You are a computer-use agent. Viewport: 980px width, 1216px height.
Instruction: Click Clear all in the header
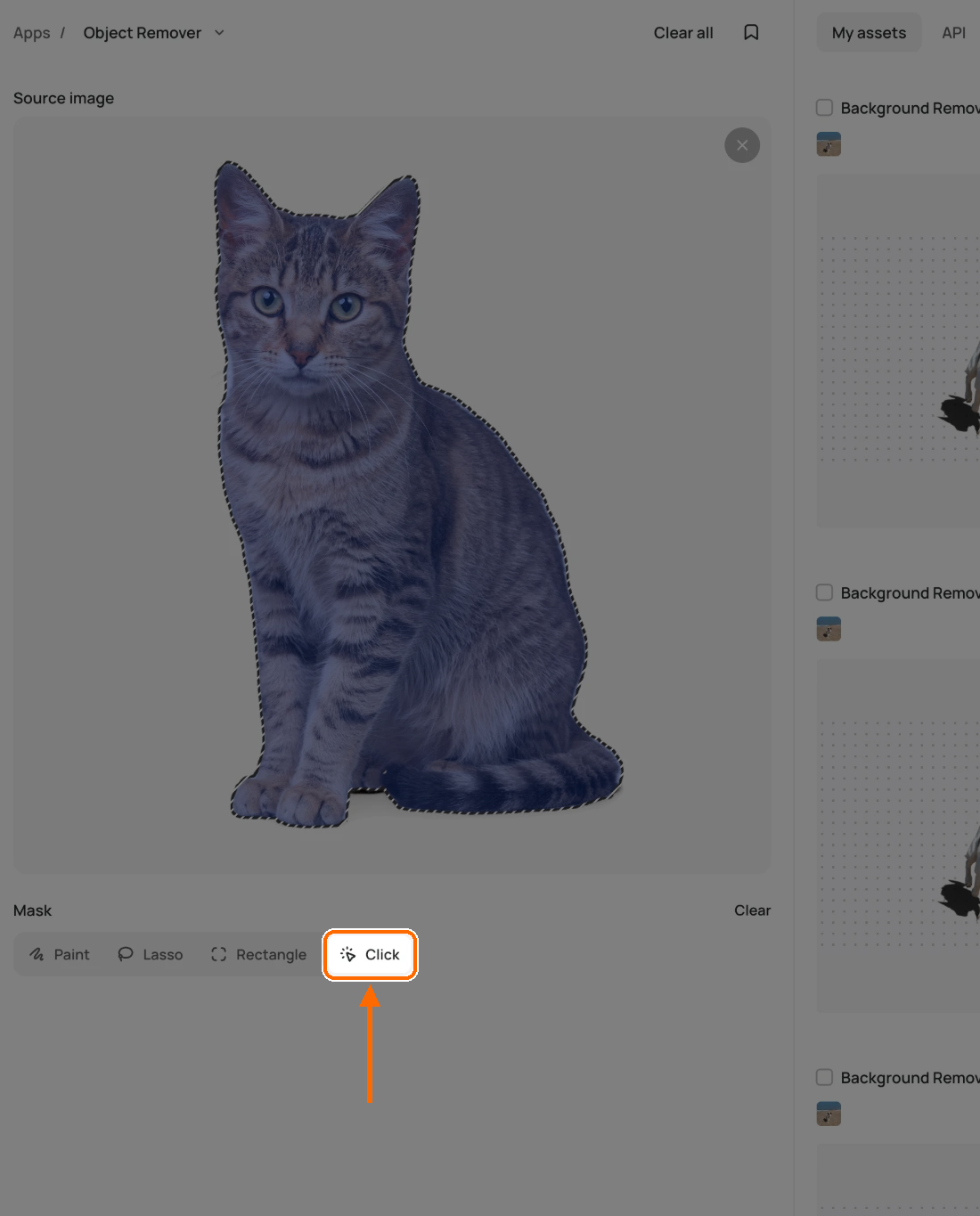tap(683, 33)
